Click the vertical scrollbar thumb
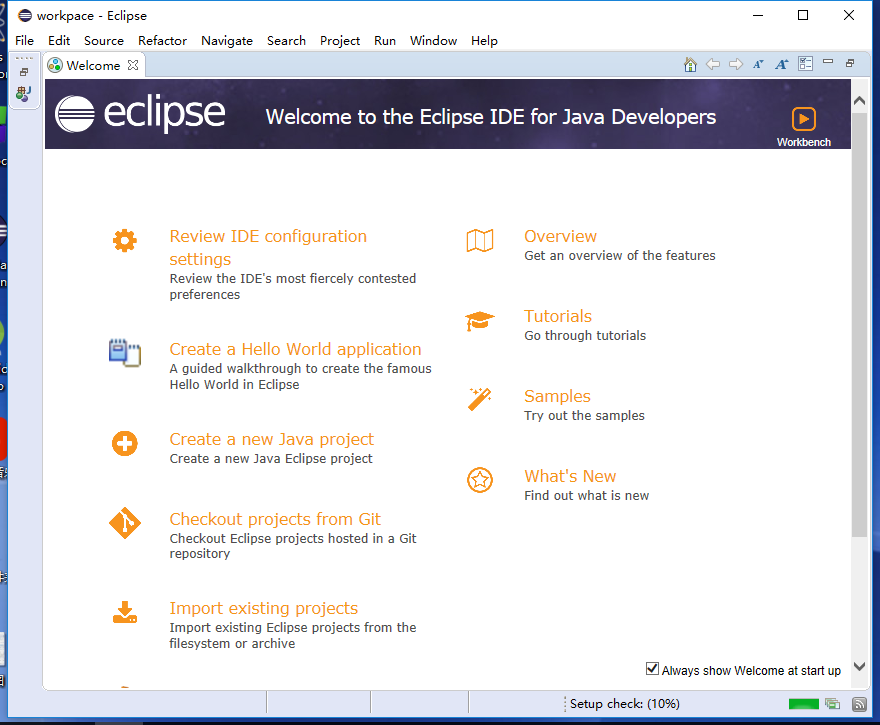 click(859, 324)
